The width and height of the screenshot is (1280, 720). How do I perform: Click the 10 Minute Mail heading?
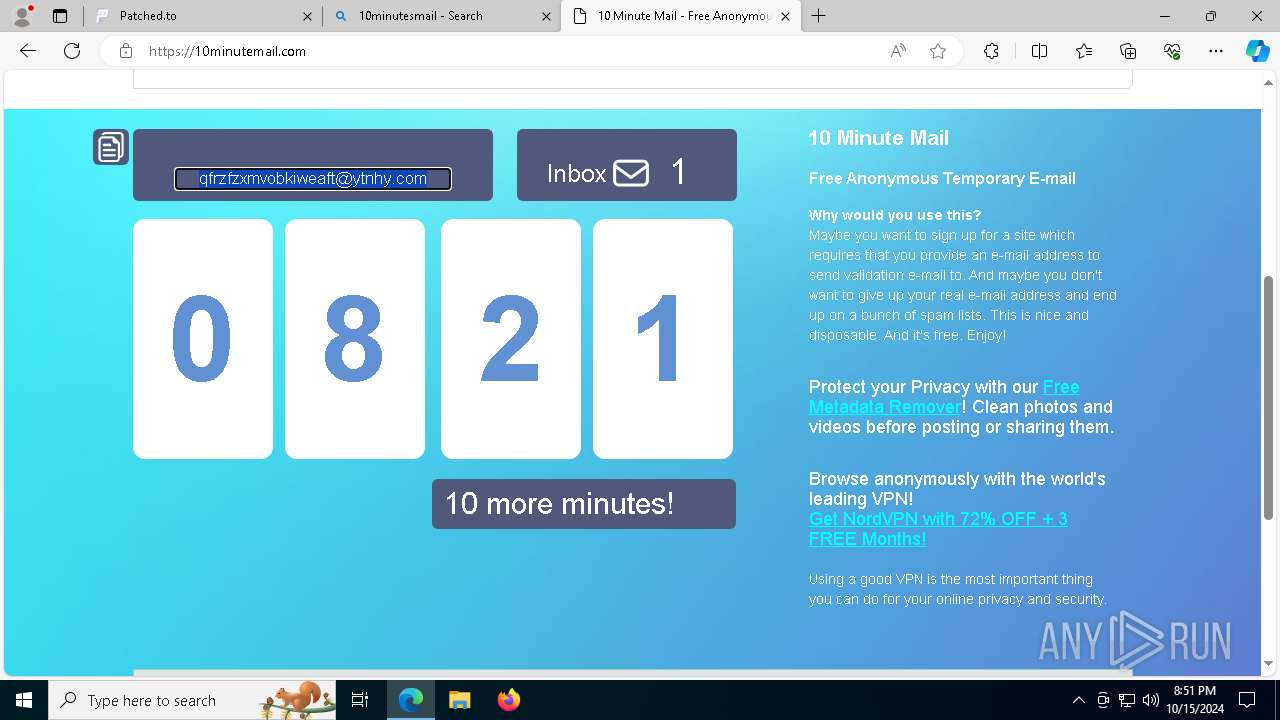click(879, 138)
